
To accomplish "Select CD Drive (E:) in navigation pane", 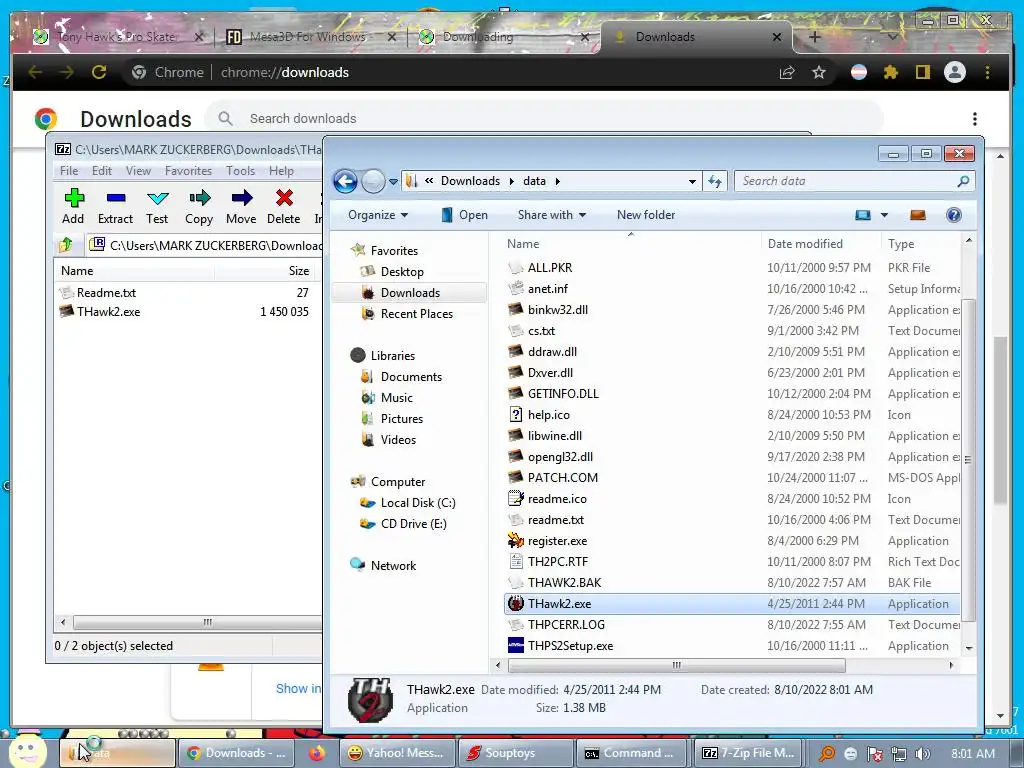I will click(x=413, y=524).
